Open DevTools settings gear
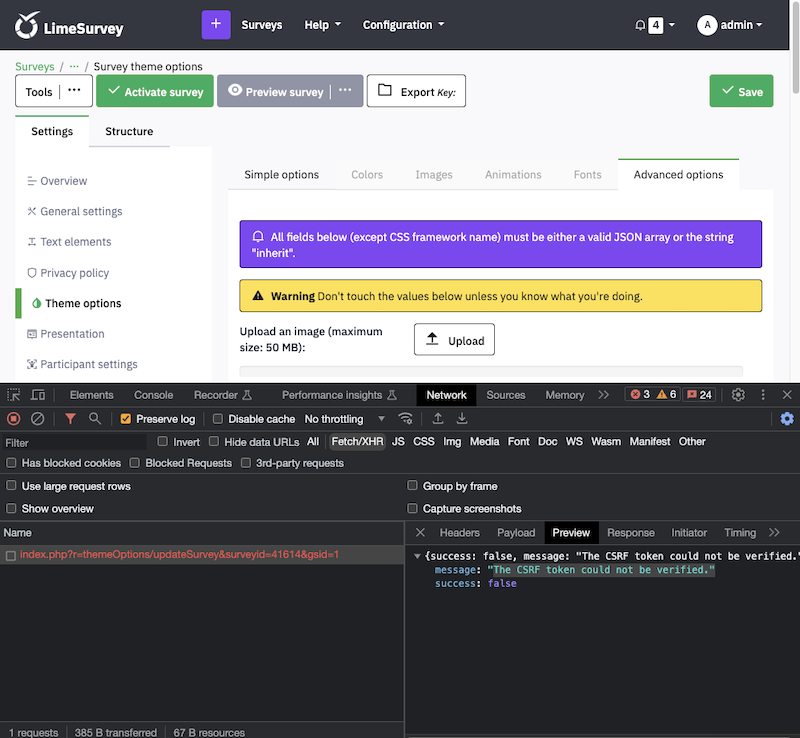The image size is (800, 738). coord(738,395)
